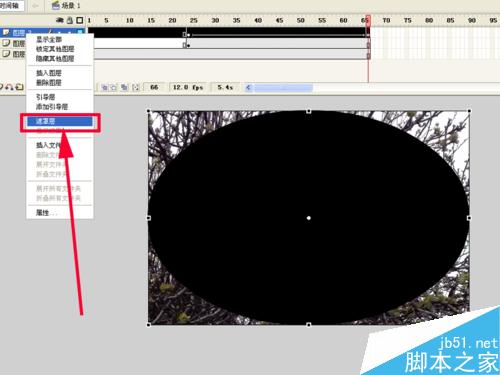Click the top-center handle of the ellipse selection
This screenshot has height=375, width=500.
click(x=309, y=111)
